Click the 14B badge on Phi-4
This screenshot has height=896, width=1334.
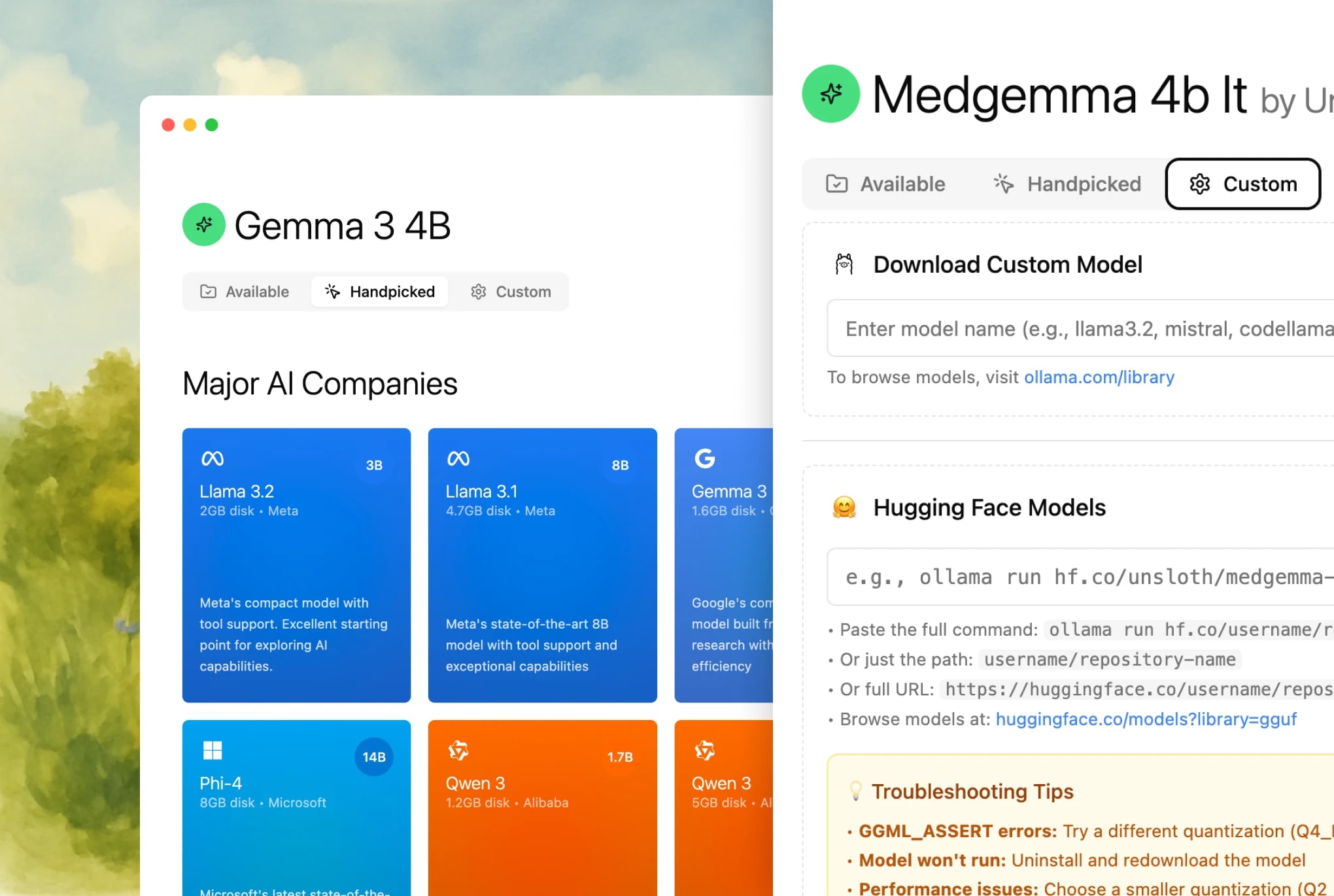pyautogui.click(x=374, y=757)
